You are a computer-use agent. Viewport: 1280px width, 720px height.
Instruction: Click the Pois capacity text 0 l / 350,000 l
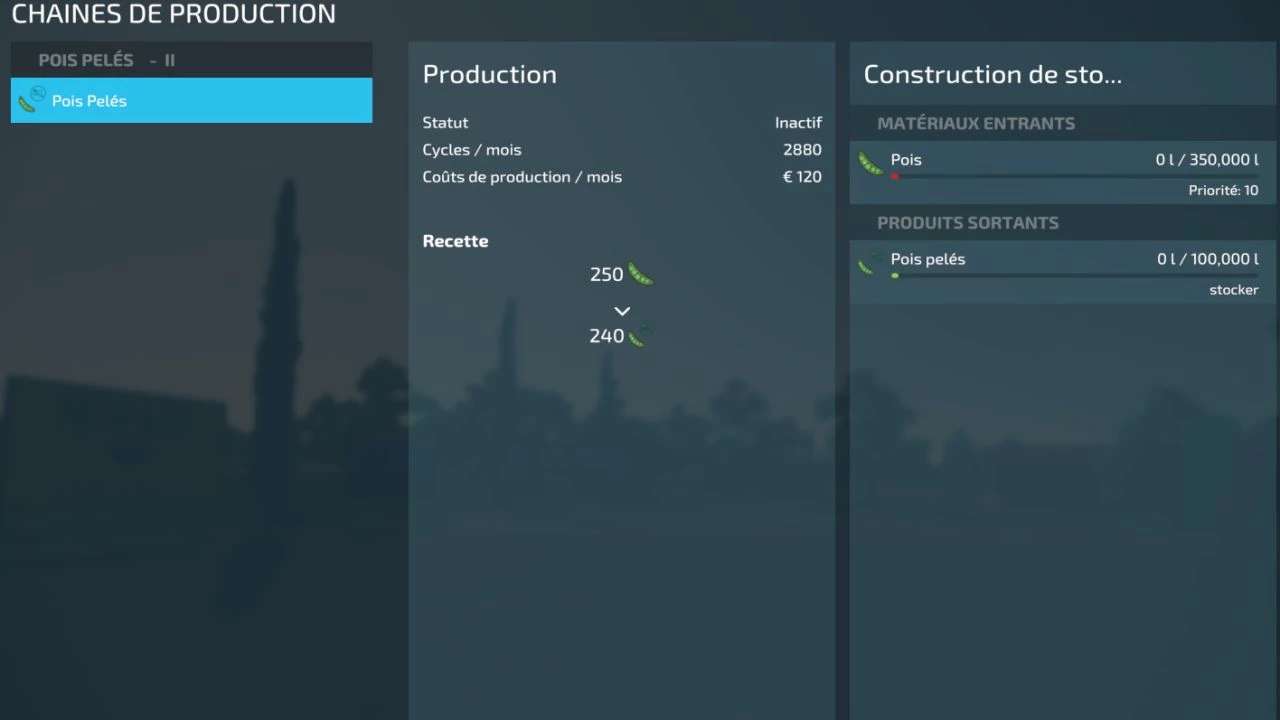pyautogui.click(x=1207, y=160)
